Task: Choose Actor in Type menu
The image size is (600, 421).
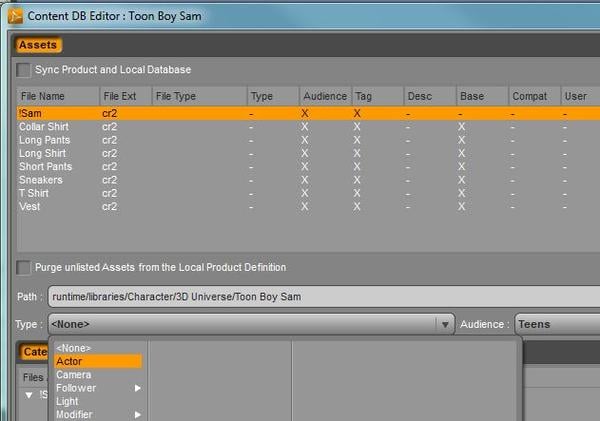Action: coord(98,361)
